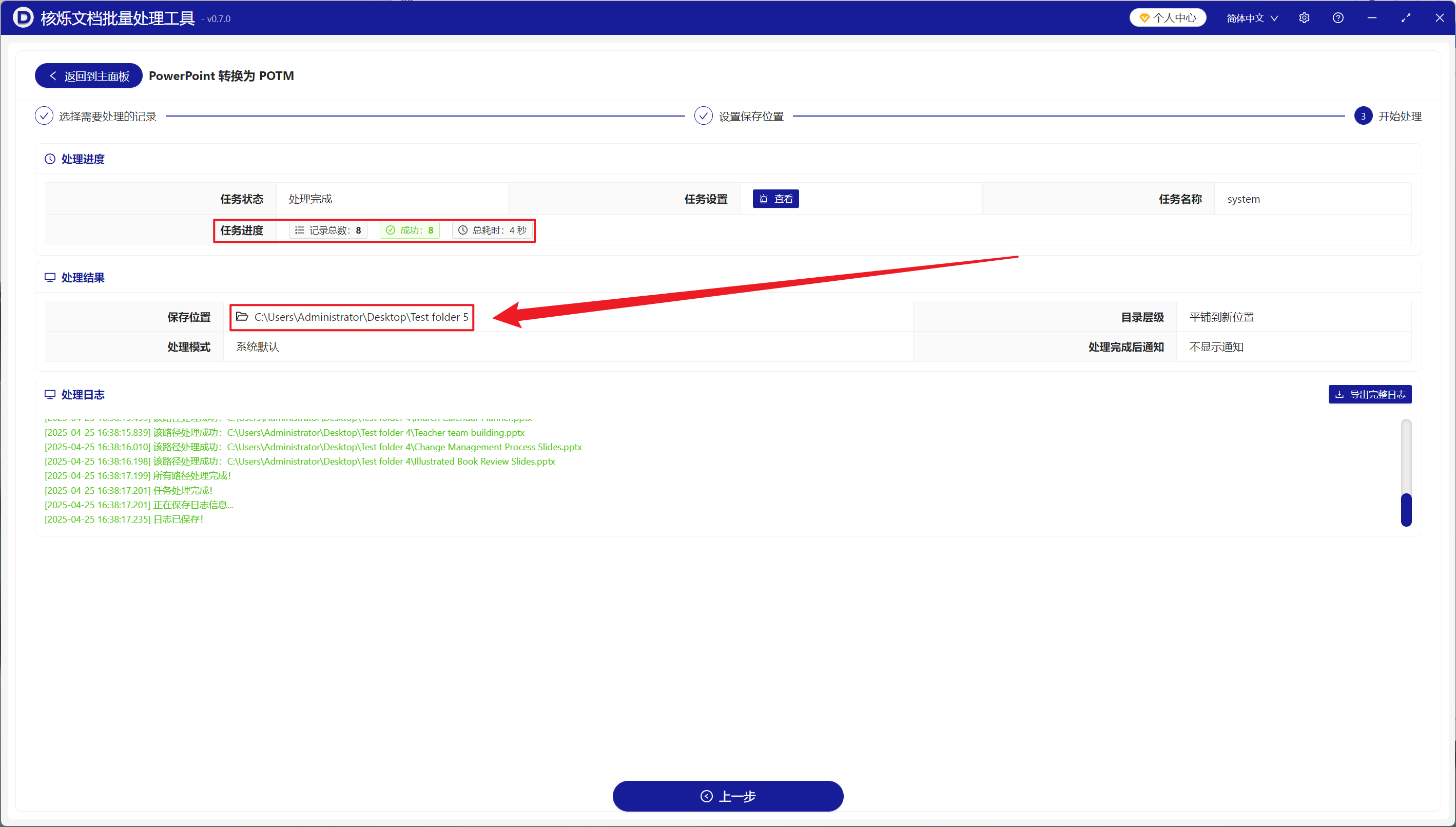This screenshot has width=1456, height=827.
Task: Click the 记录总数: 8 badge
Action: click(x=328, y=230)
